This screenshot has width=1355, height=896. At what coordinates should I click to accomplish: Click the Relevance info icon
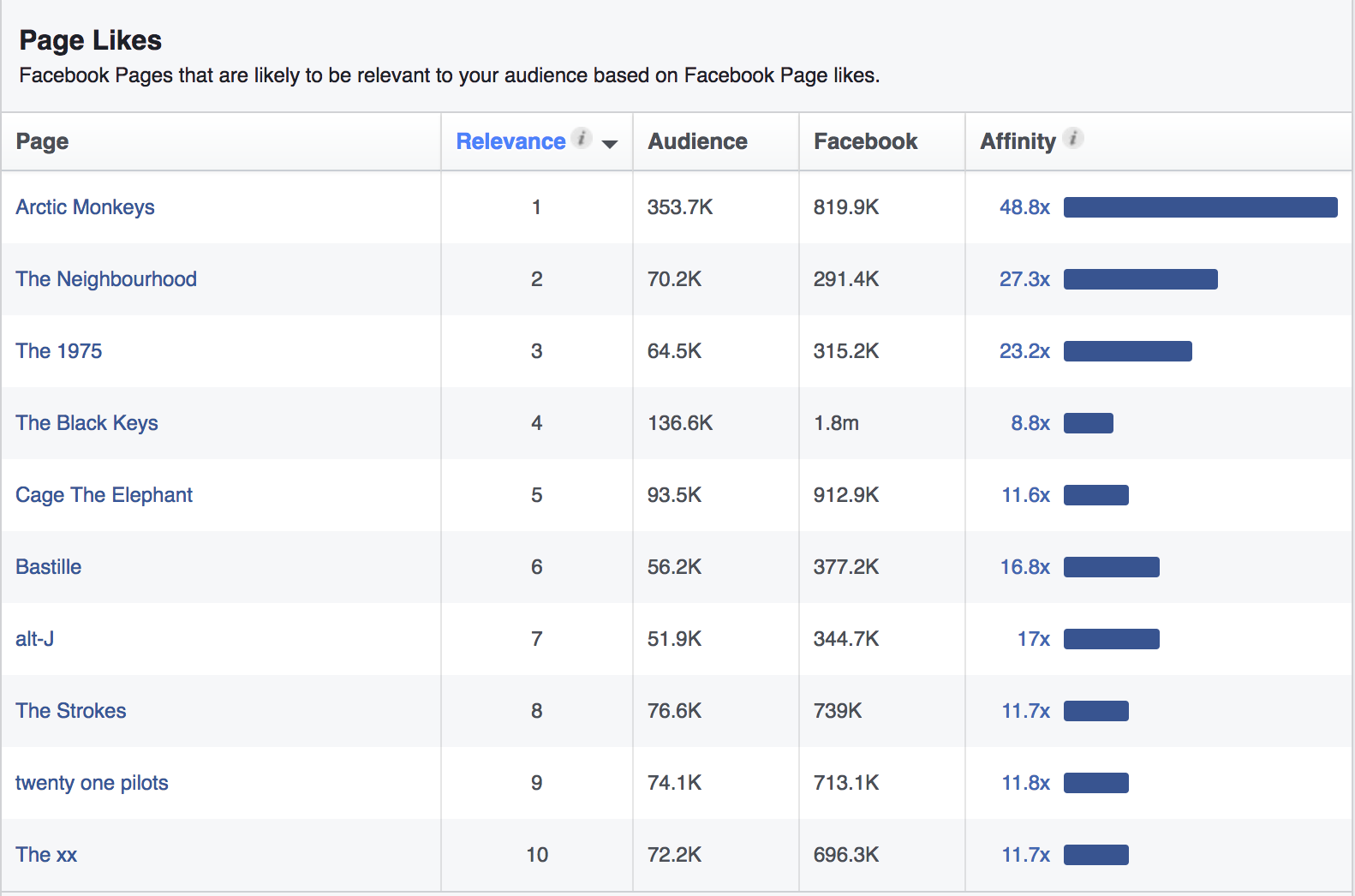coord(582,138)
